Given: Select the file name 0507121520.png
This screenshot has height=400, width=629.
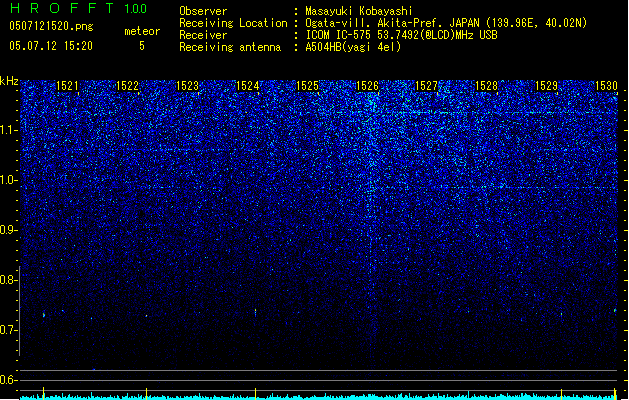Looking at the screenshot, I should (x=51, y=26).
